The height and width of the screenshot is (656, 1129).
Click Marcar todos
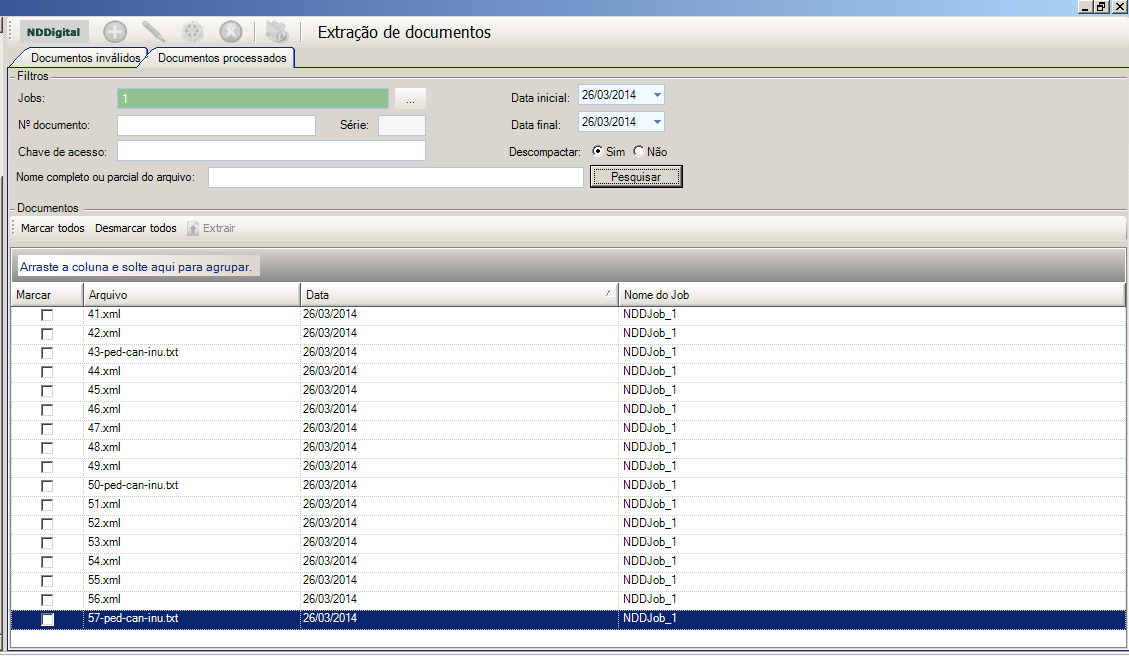tap(53, 228)
